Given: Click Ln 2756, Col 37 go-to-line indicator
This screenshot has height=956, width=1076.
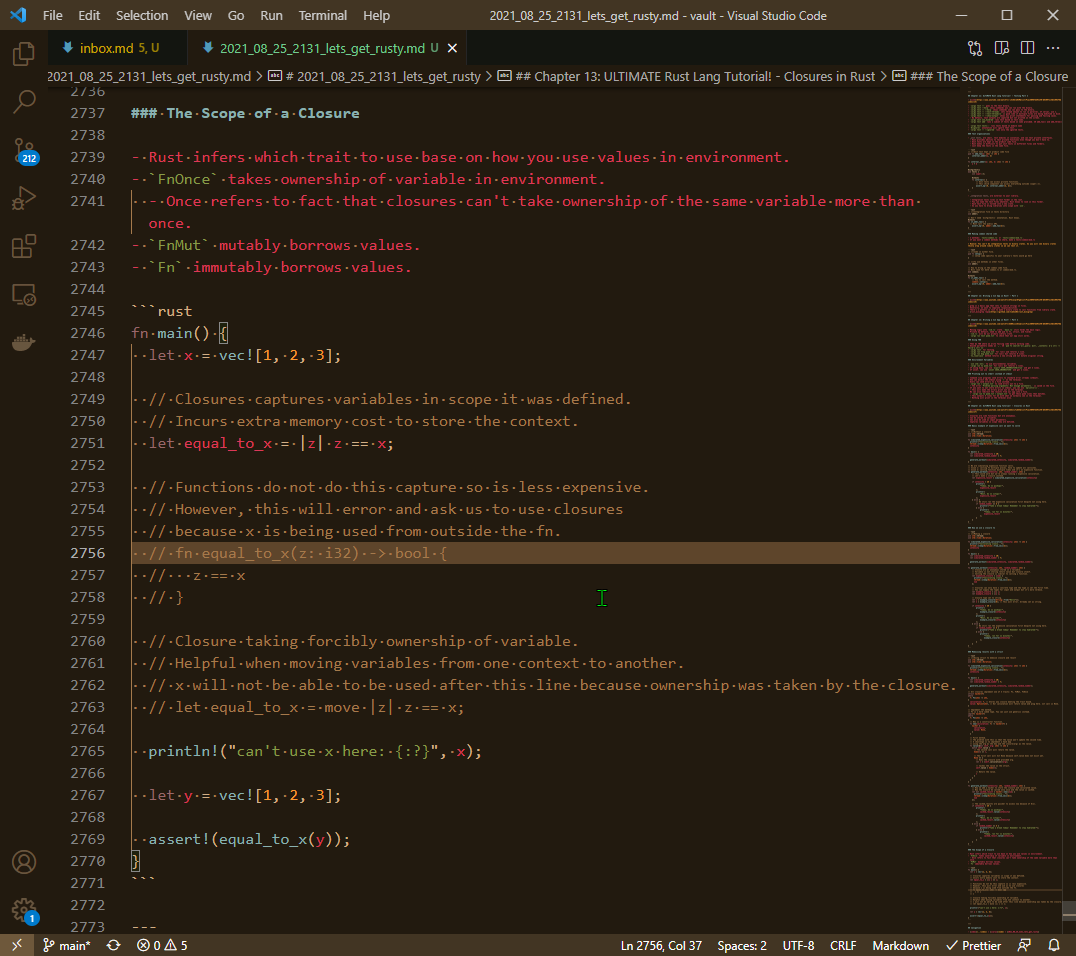Looking at the screenshot, I should 661,945.
